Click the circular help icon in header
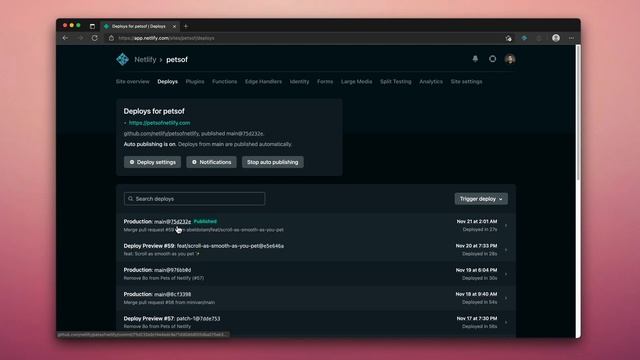 pos(493,59)
